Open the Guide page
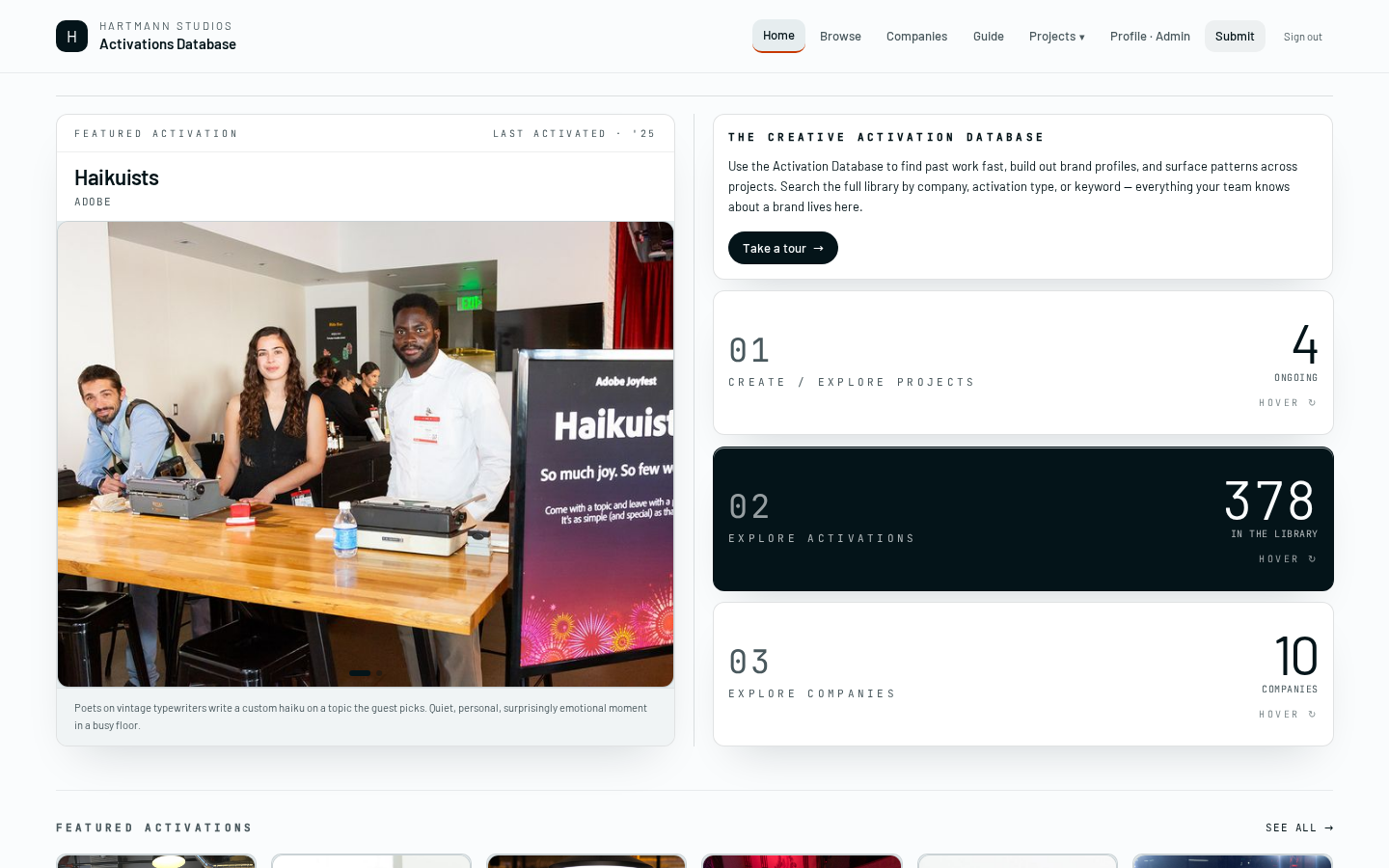Image resolution: width=1389 pixels, height=868 pixels. point(989,37)
